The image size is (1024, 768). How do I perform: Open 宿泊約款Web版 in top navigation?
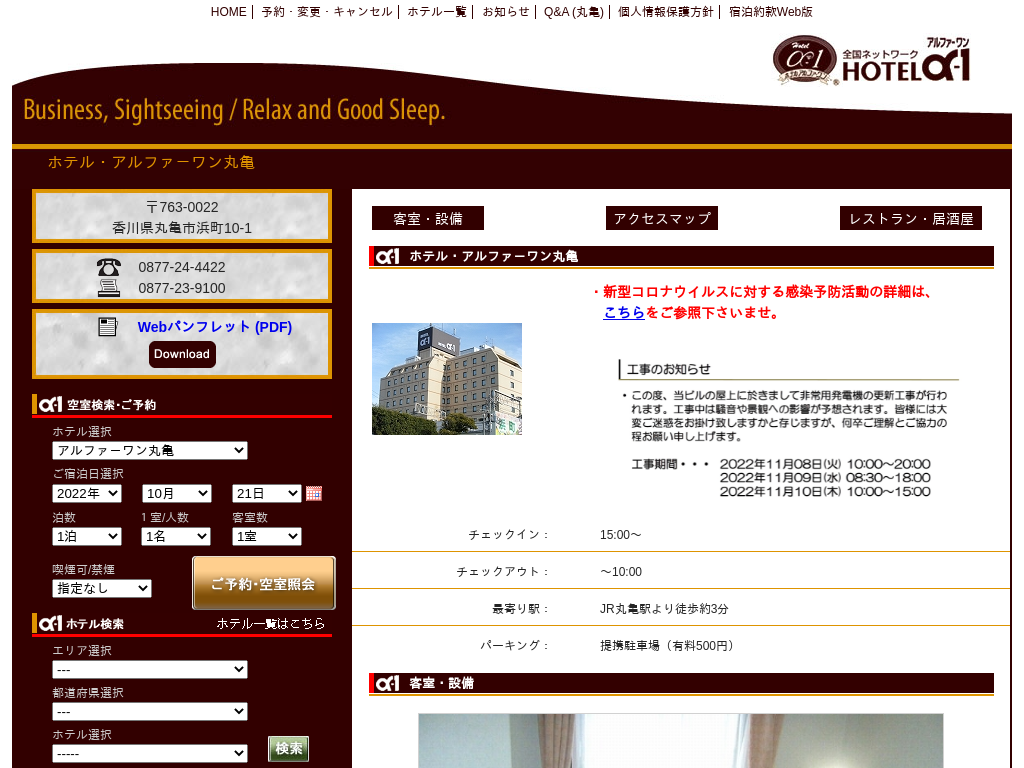pyautogui.click(x=771, y=12)
